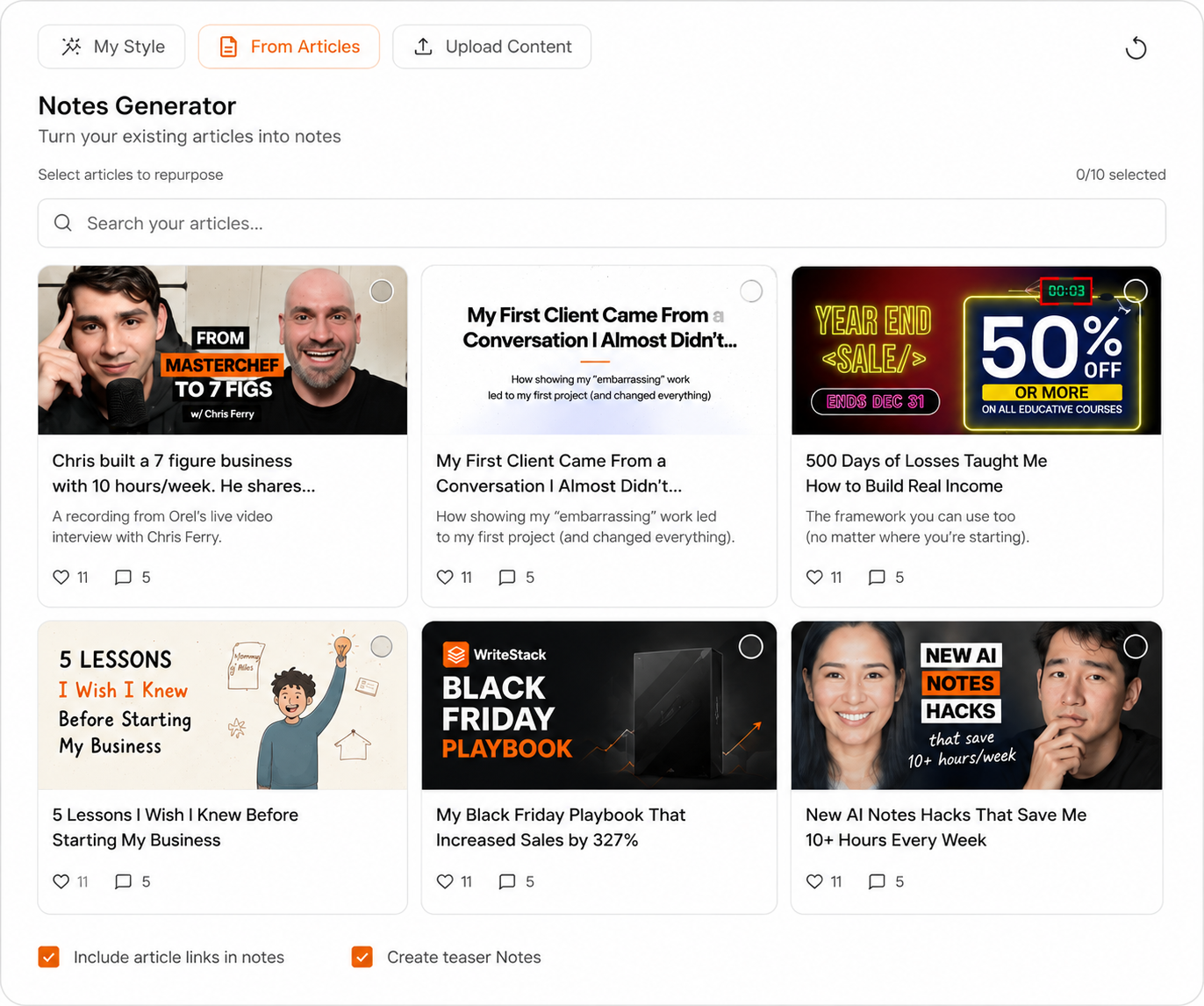Switch to the Upload Content tab
Image resolution: width=1204 pixels, height=1006 pixels.
(x=491, y=47)
